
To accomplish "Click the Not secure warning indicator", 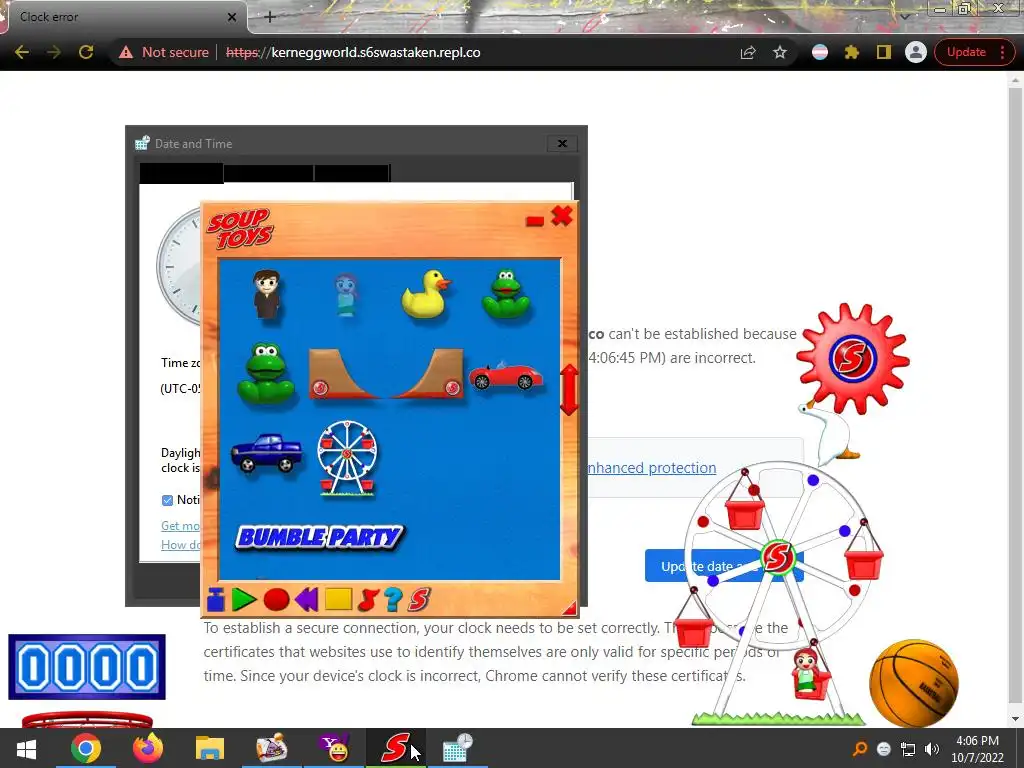I will pos(164,52).
